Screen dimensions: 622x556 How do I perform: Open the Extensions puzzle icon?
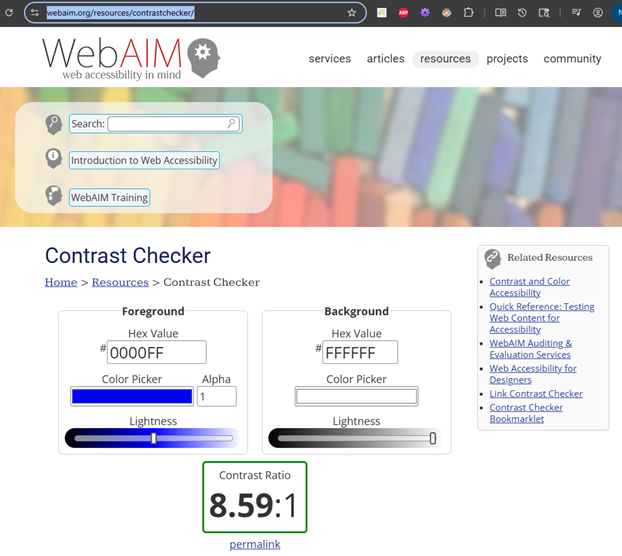pyautogui.click(x=468, y=13)
